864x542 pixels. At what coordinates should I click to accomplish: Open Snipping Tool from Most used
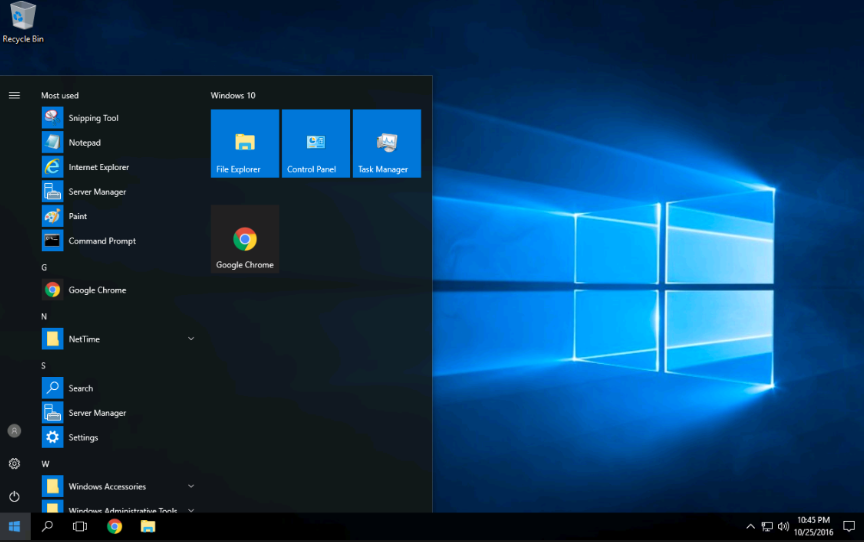tap(118, 118)
